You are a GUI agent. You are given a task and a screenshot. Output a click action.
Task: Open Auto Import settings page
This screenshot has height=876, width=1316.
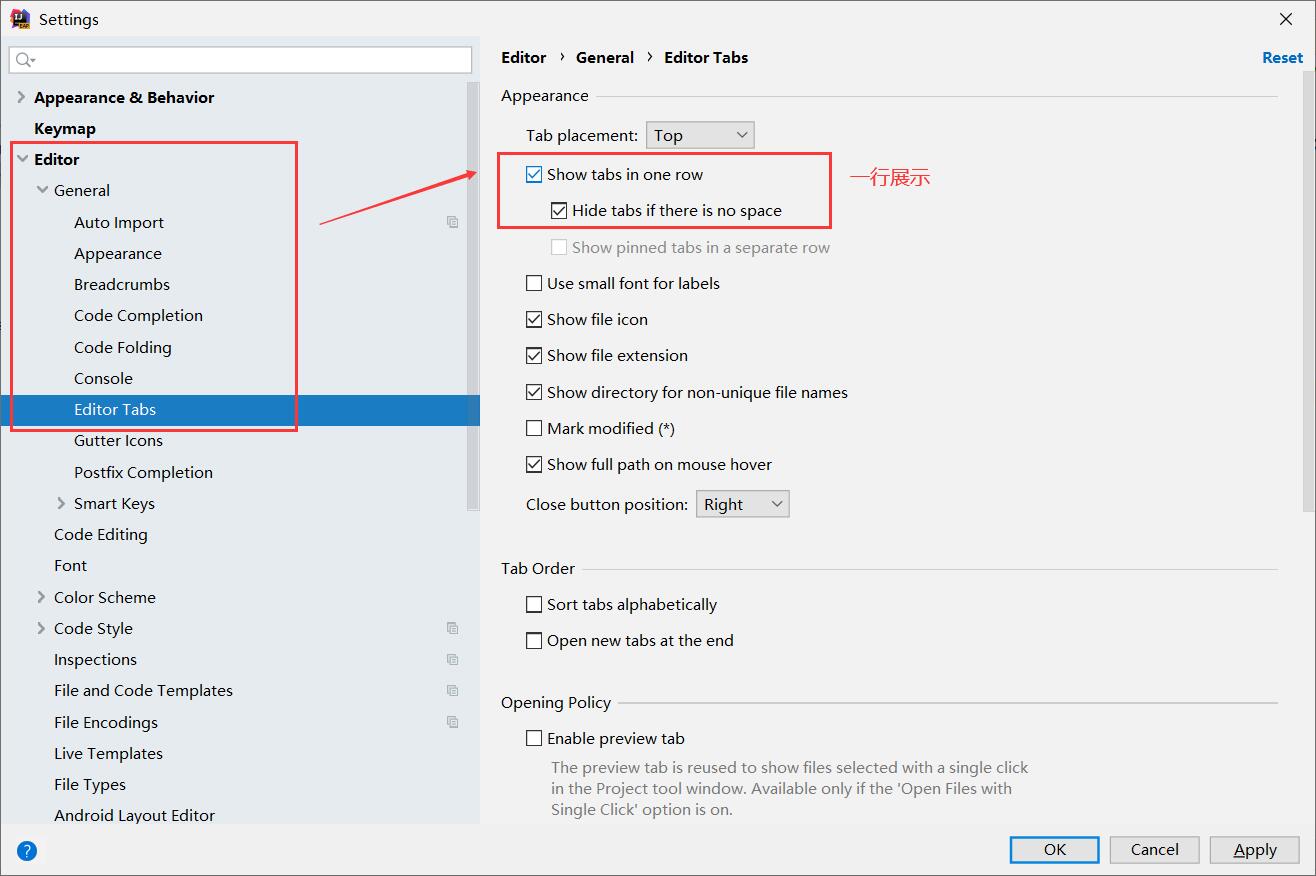[x=119, y=222]
